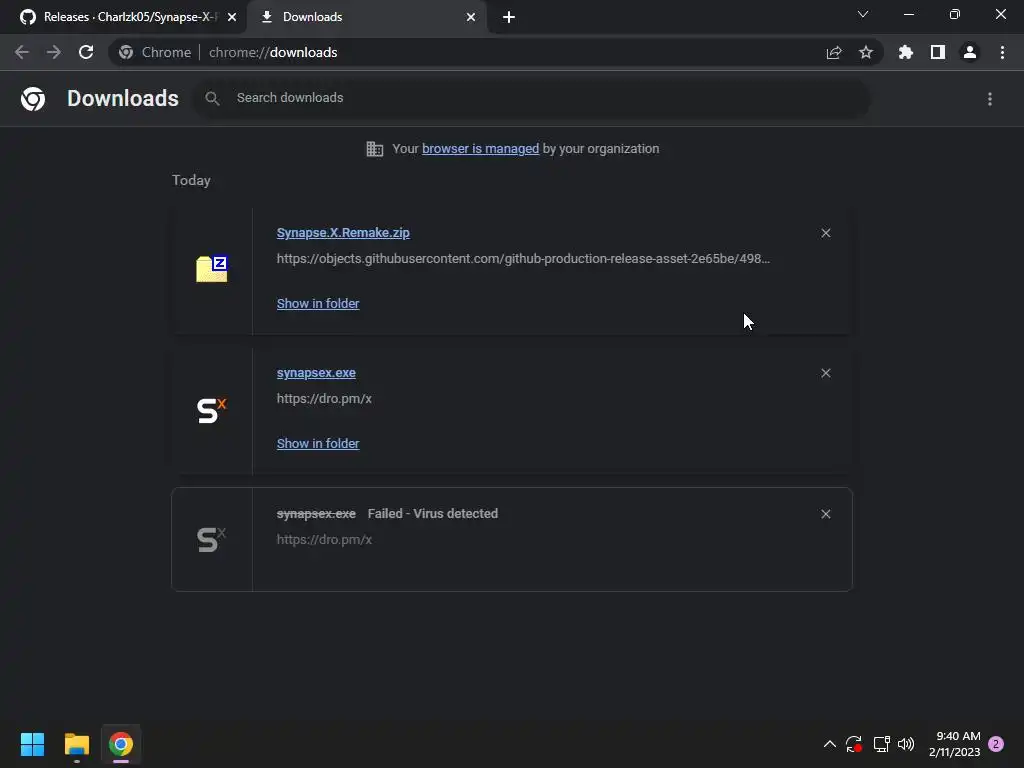Toggle the browser side panel
Screen dimensions: 1024x768
[938, 52]
